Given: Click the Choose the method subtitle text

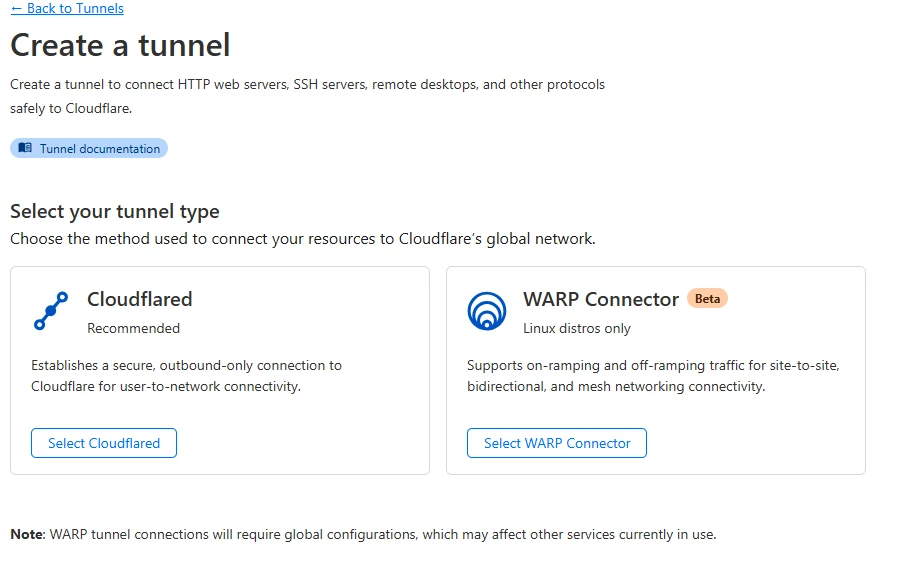Looking at the screenshot, I should [x=302, y=239].
